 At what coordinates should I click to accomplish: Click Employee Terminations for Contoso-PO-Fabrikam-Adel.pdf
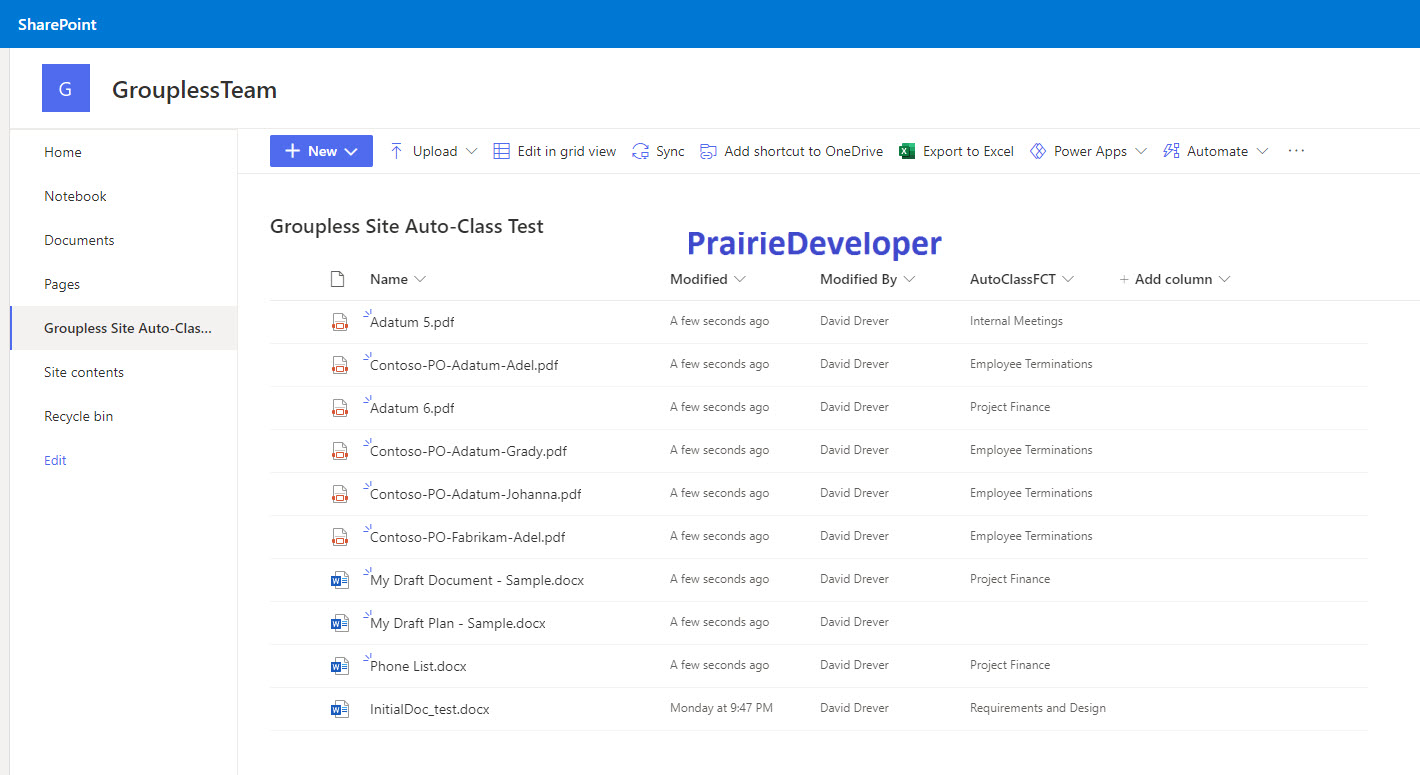[x=1031, y=536]
